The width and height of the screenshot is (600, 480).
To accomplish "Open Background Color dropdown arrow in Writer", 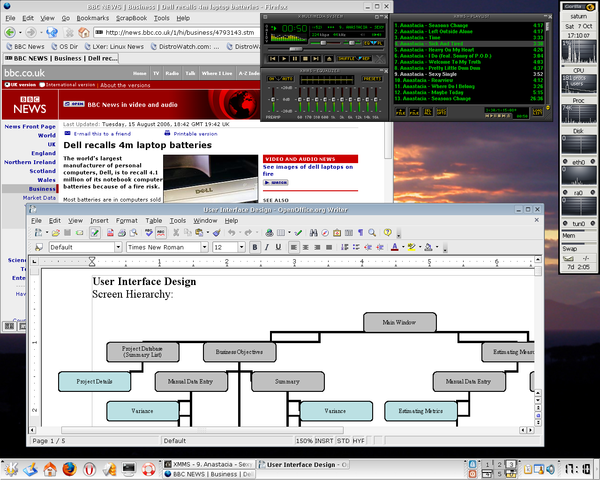I will (437, 247).
